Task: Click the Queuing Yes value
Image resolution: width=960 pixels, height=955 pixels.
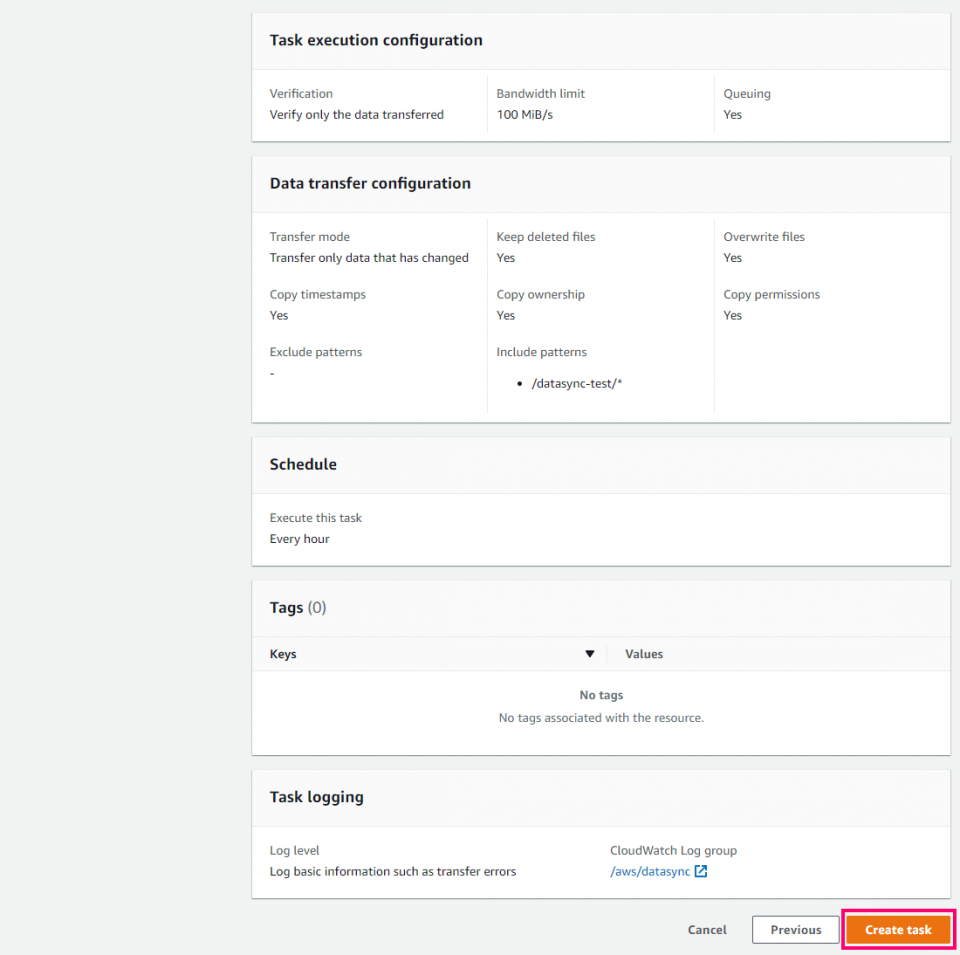Action: coord(732,114)
